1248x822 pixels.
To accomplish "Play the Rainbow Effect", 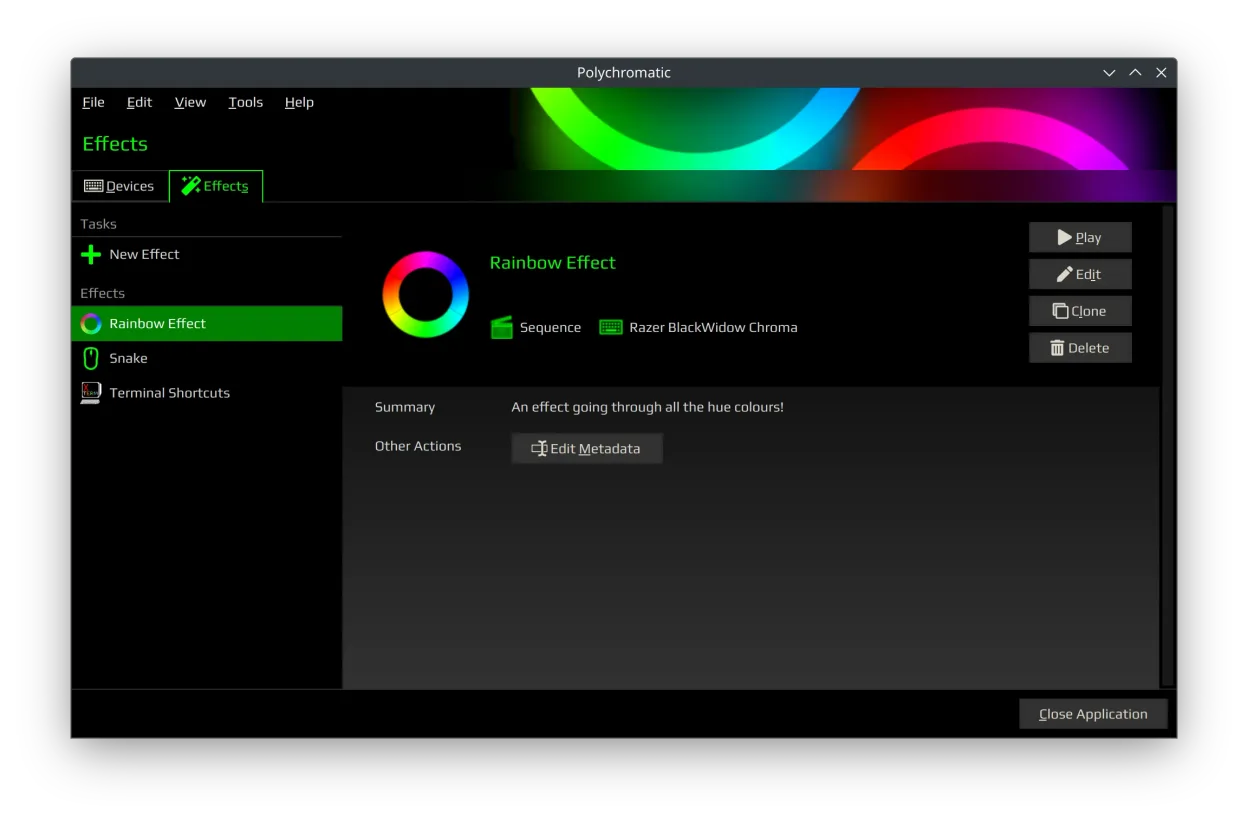I will coord(1080,237).
